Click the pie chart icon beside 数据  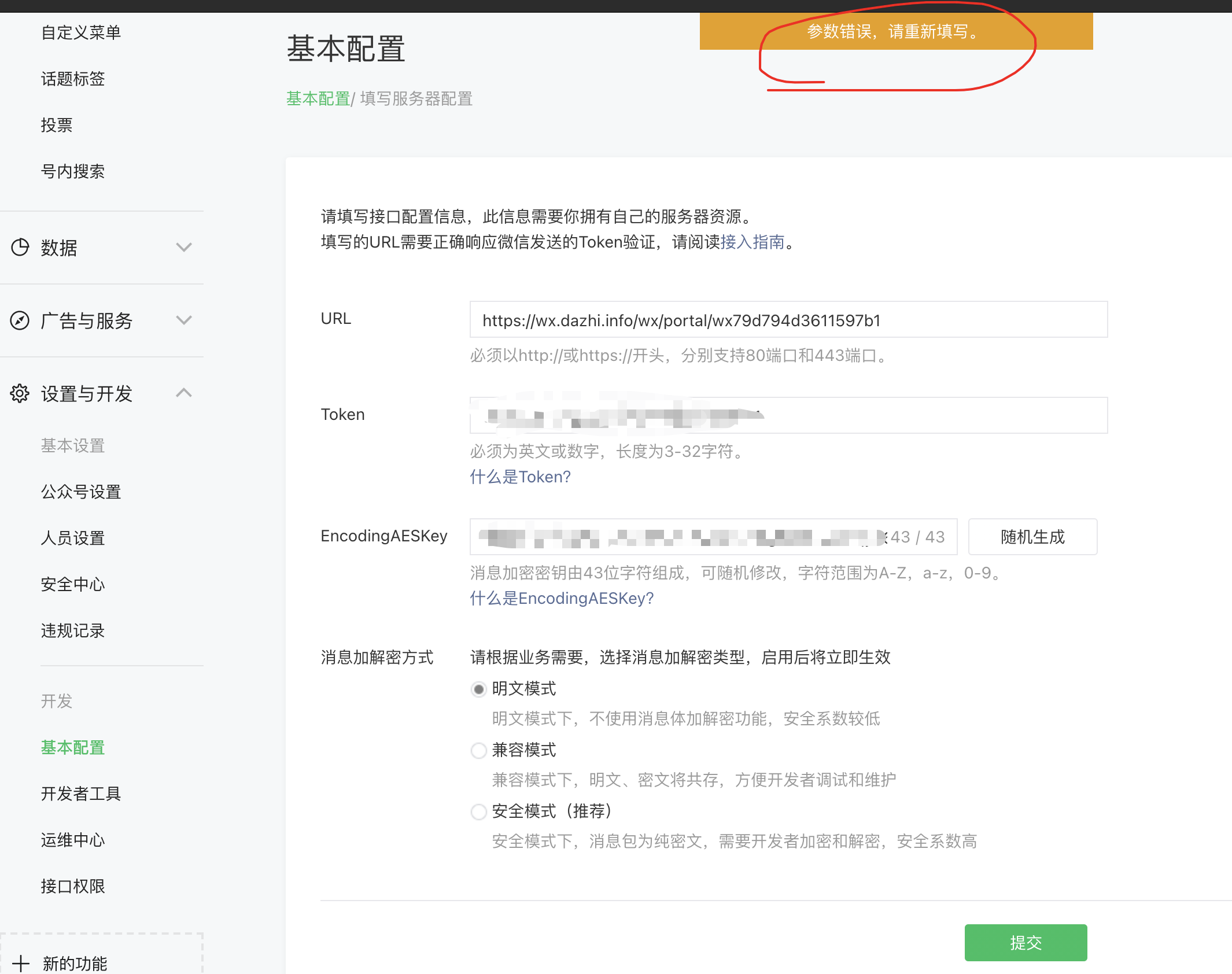point(20,248)
